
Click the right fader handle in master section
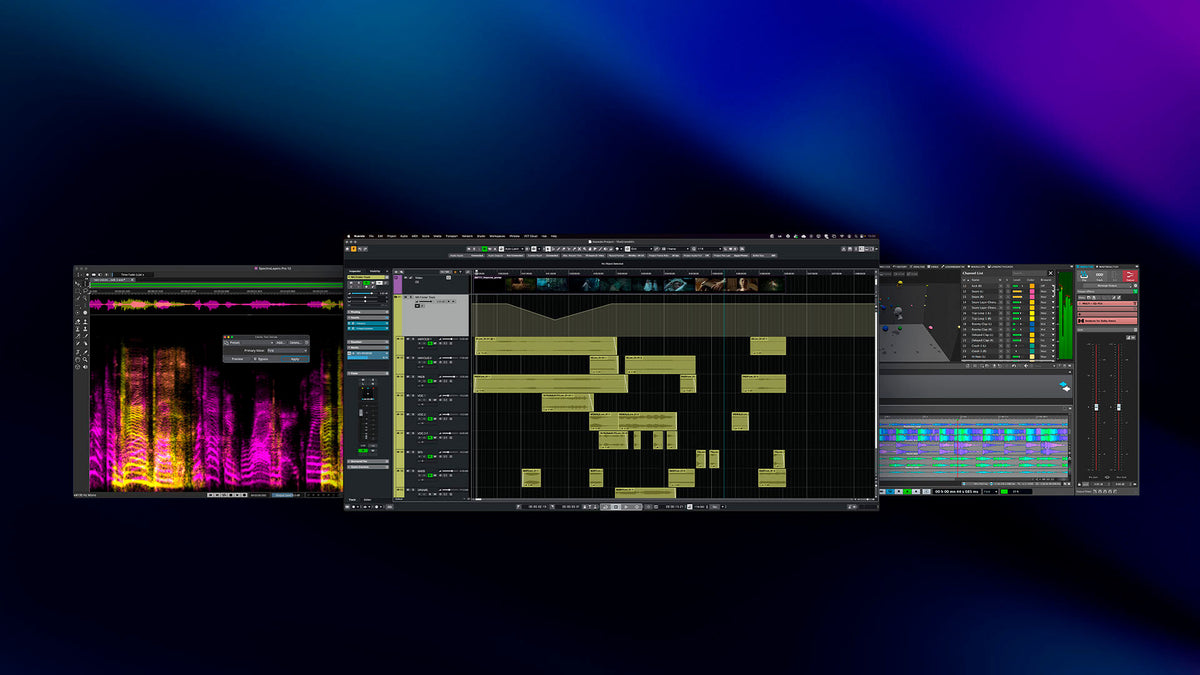pyautogui.click(x=1119, y=407)
